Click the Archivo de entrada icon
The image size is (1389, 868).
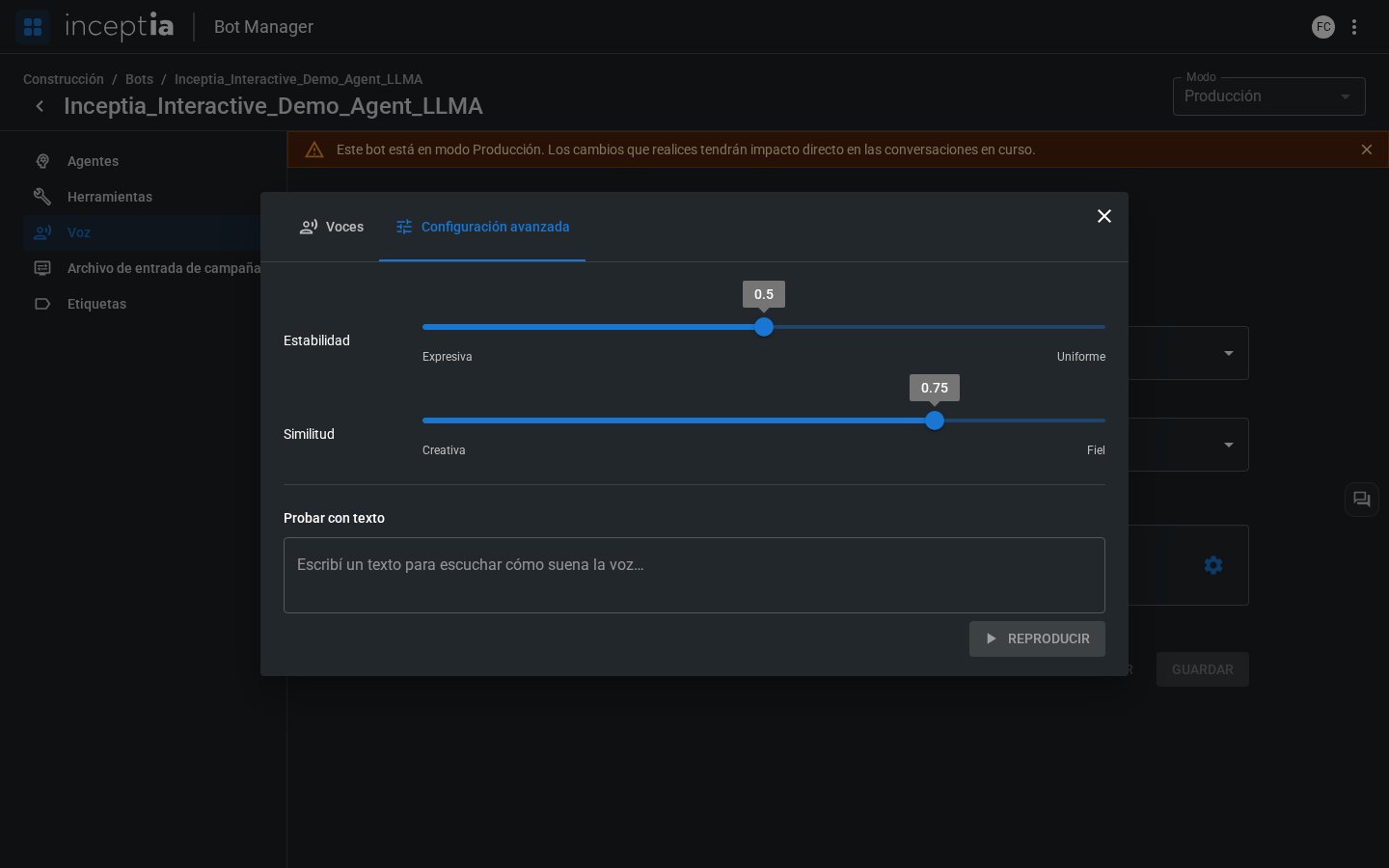point(42,268)
